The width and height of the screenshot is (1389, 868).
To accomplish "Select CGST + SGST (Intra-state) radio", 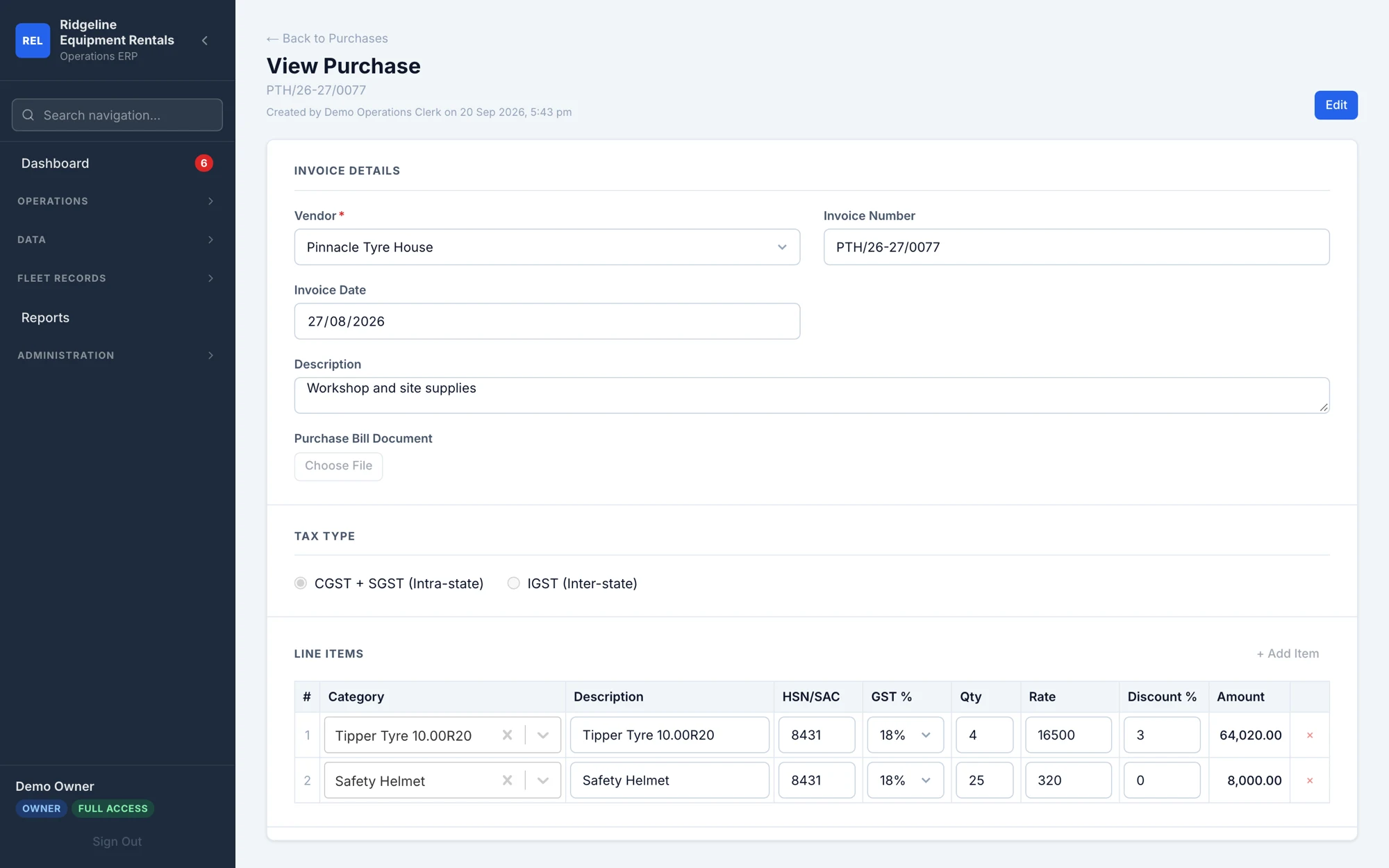I will click(x=301, y=583).
